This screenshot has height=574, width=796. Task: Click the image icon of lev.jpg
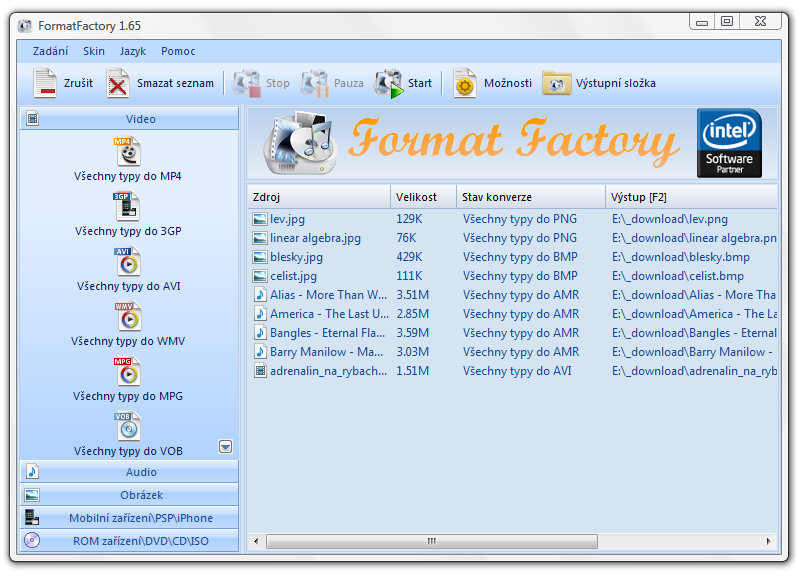pyautogui.click(x=259, y=219)
